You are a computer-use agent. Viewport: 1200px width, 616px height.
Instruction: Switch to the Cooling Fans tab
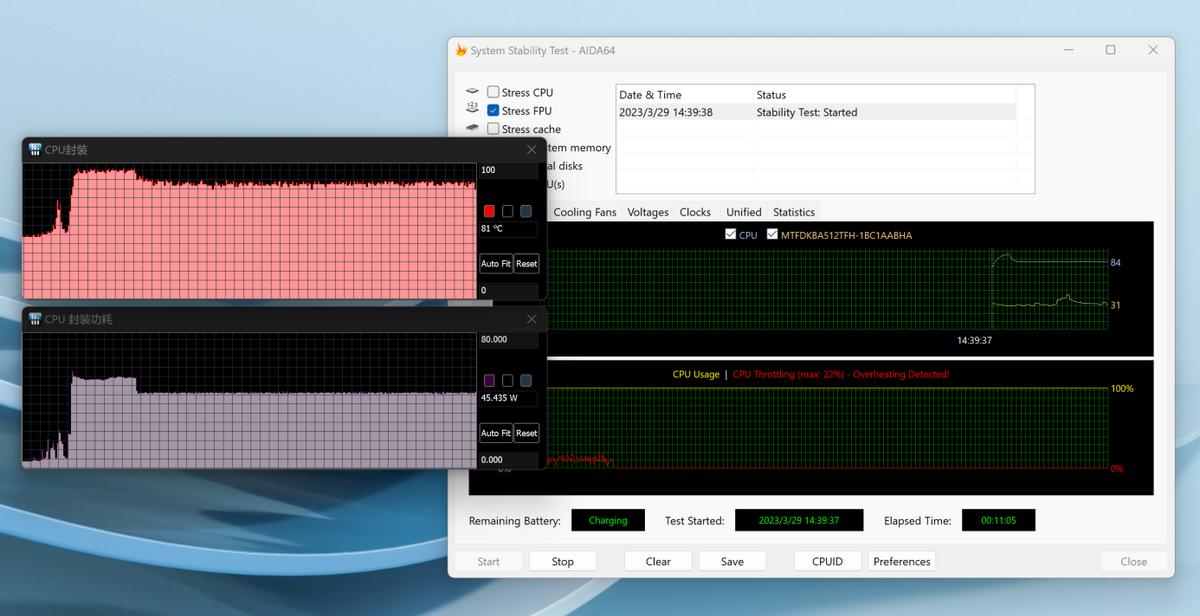(x=585, y=212)
